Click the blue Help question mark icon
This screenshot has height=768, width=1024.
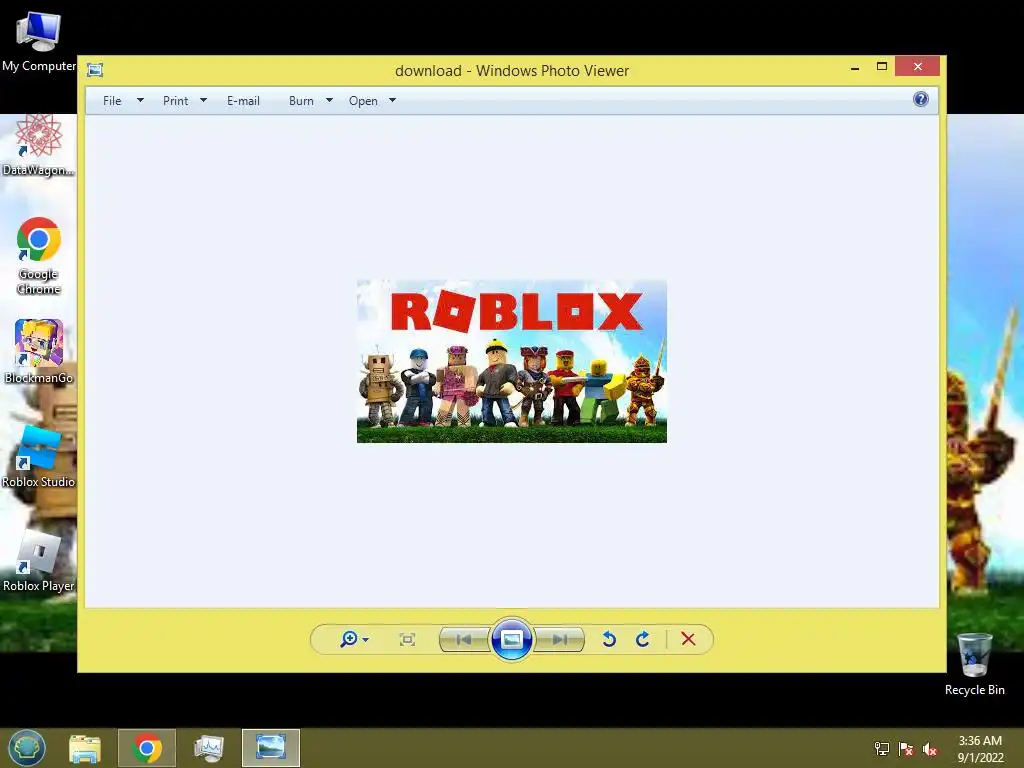click(x=921, y=99)
